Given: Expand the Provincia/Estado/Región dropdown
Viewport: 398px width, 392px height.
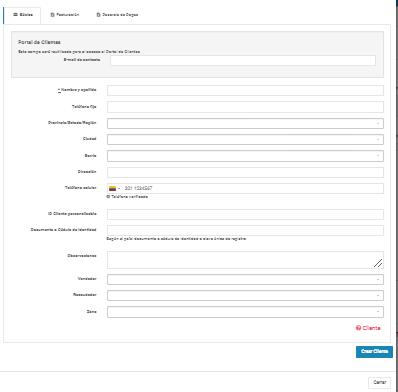Looking at the screenshot, I should pos(245,123).
